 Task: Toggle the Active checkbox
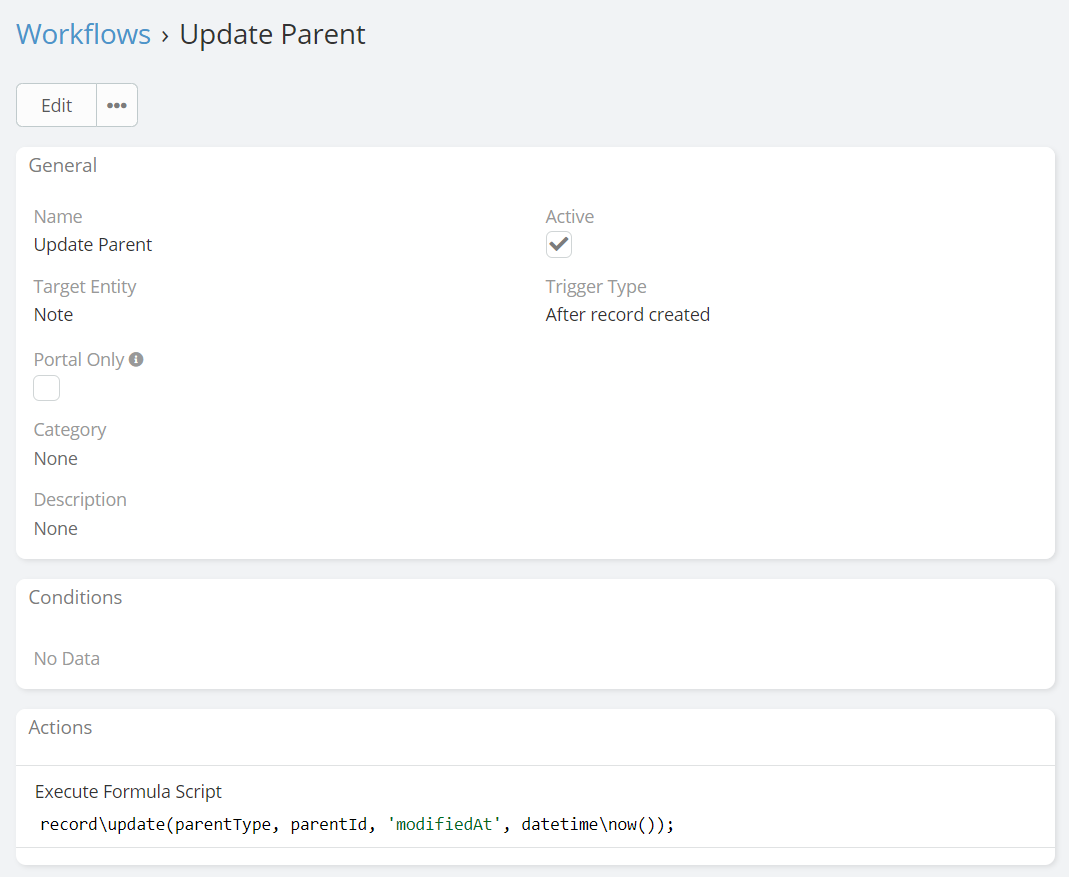coord(559,245)
